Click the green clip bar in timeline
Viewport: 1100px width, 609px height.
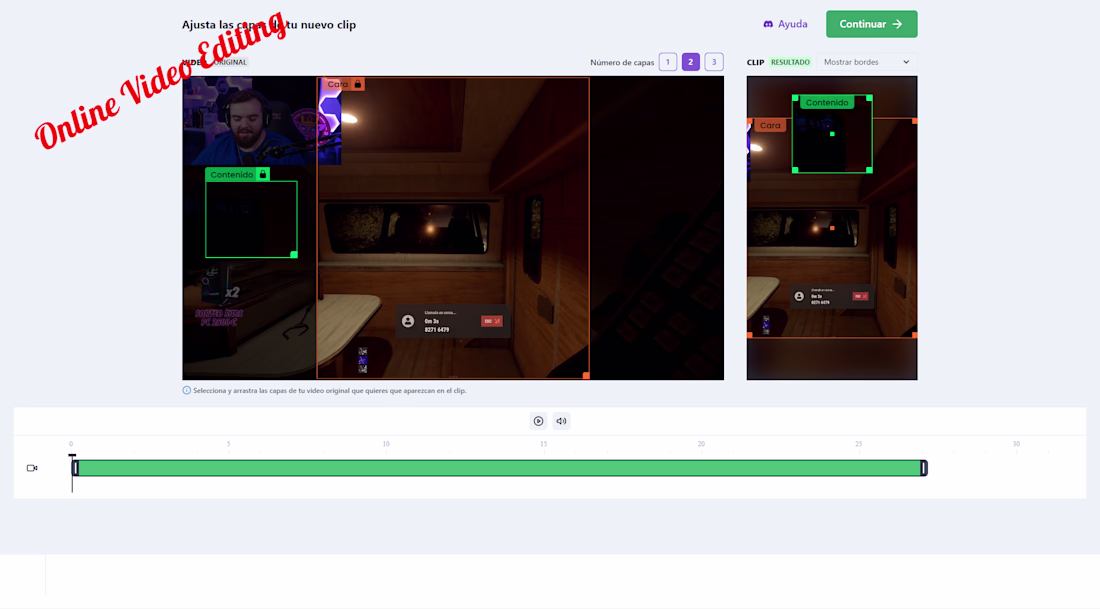499,468
